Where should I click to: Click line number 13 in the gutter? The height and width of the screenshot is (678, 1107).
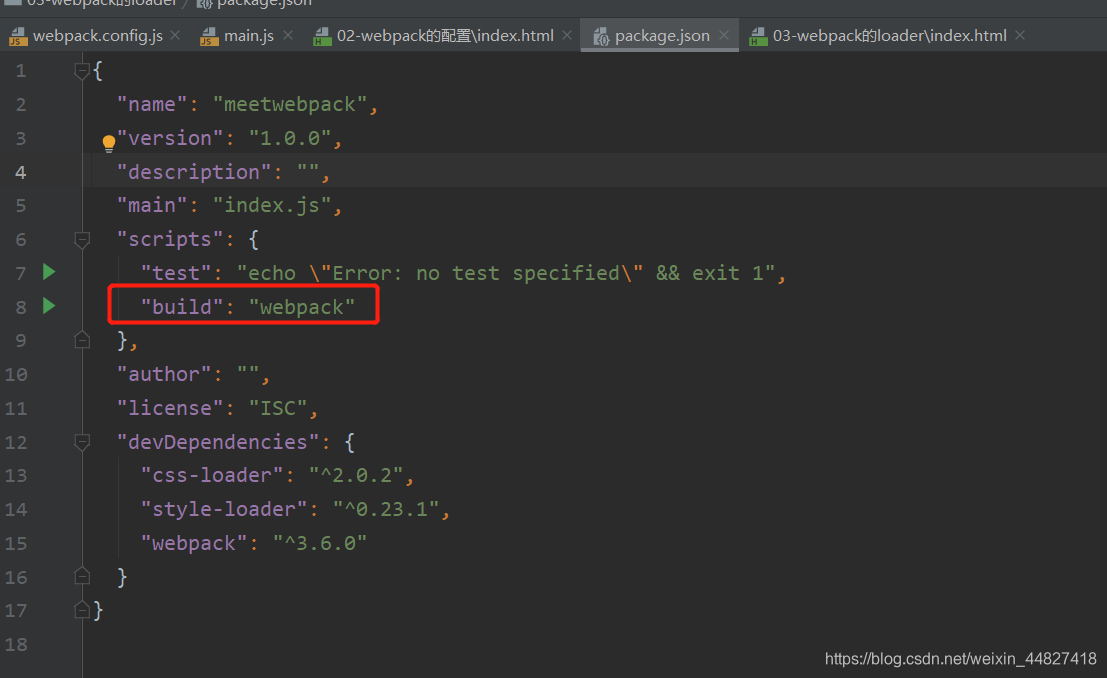click(x=16, y=475)
